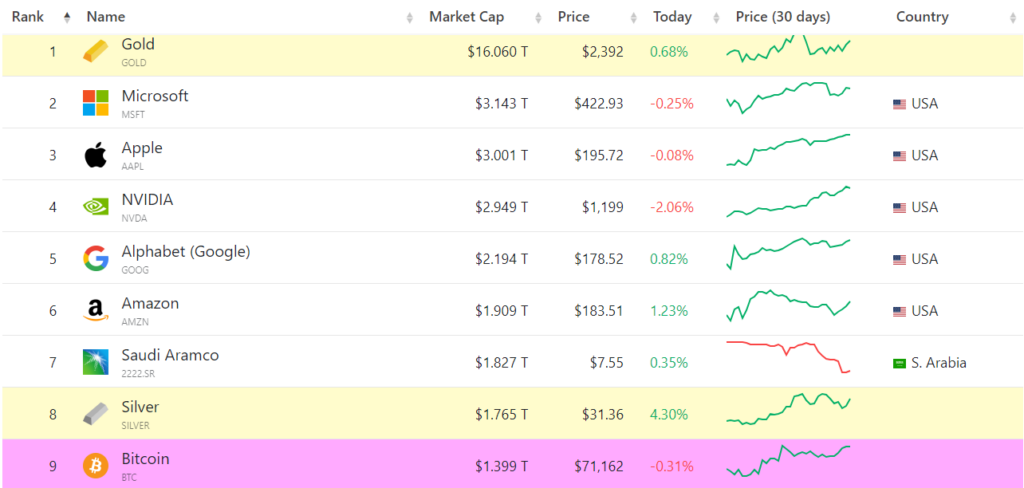Click the USA flag in Alphabet row
This screenshot has height=488, width=1024.
pyautogui.click(x=900, y=259)
